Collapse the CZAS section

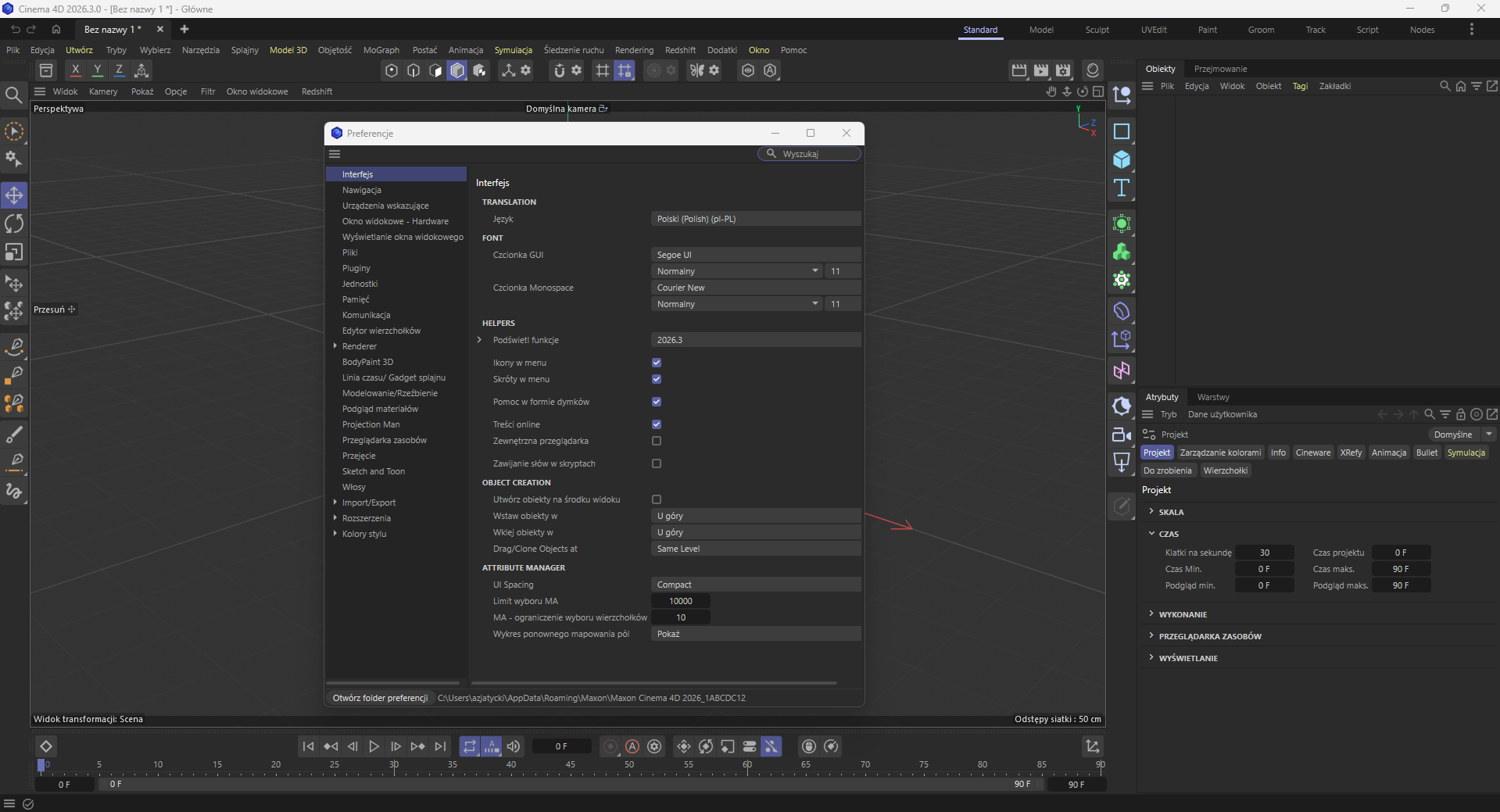coord(1151,533)
